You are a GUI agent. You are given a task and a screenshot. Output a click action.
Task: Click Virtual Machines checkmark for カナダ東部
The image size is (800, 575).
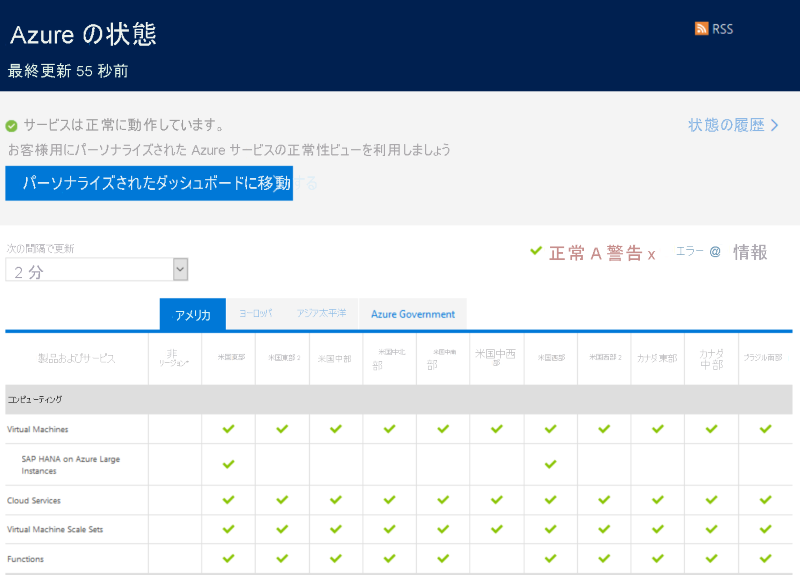pyautogui.click(x=658, y=429)
